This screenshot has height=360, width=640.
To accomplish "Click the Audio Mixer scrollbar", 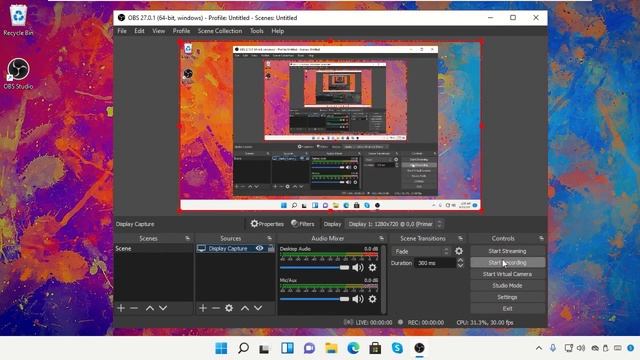I will coord(383,279).
